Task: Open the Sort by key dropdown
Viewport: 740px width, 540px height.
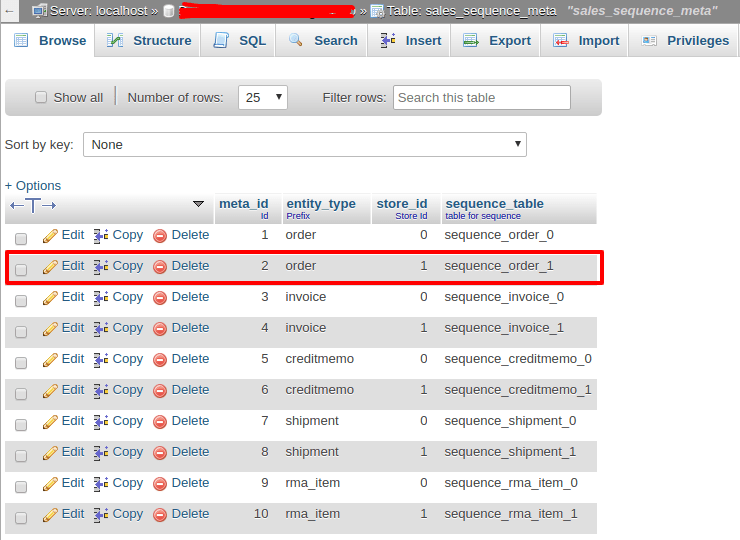Action: (305, 144)
